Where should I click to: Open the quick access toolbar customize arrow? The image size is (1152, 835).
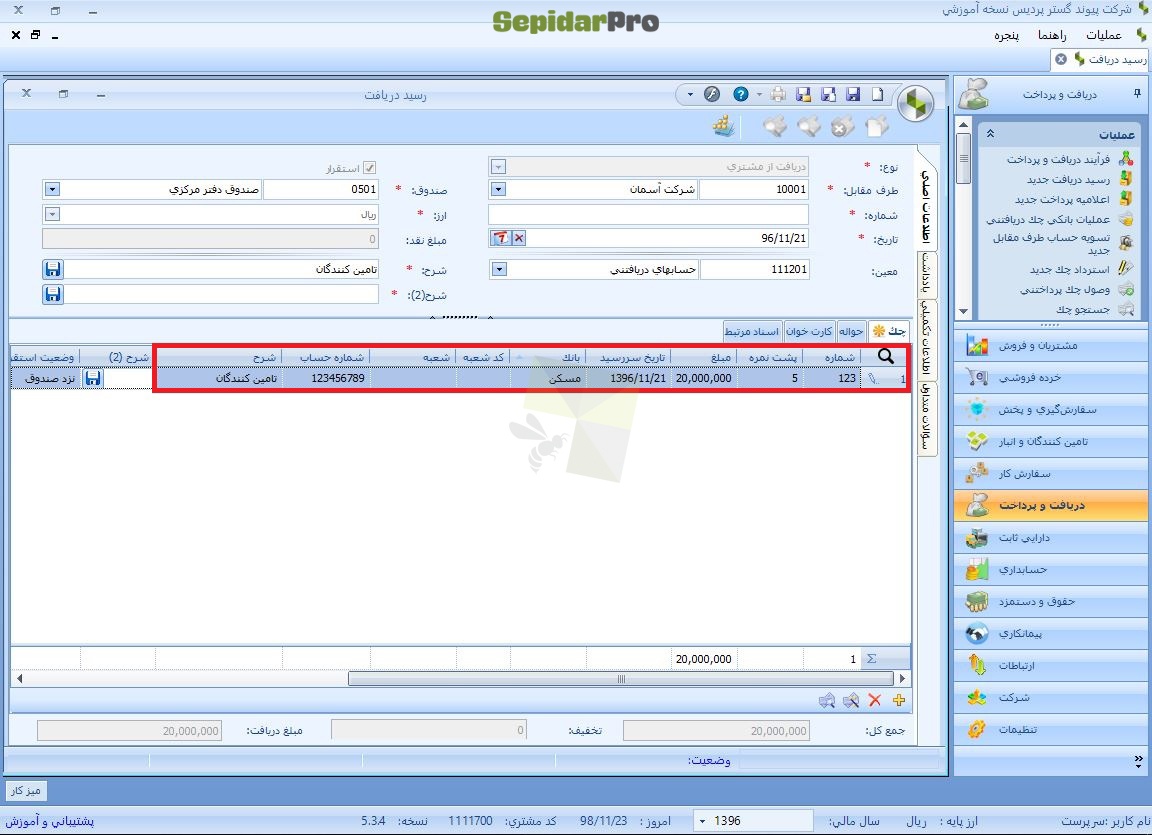tap(689, 94)
